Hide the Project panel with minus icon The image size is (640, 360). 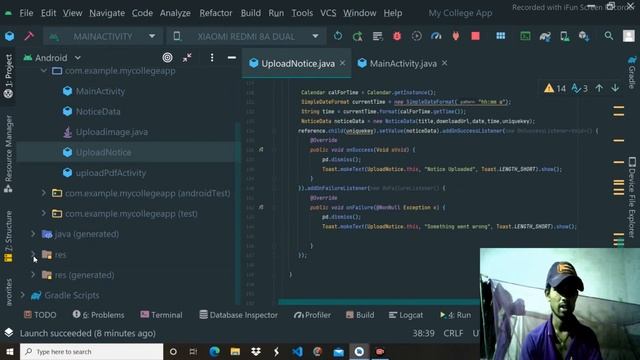click(x=232, y=58)
